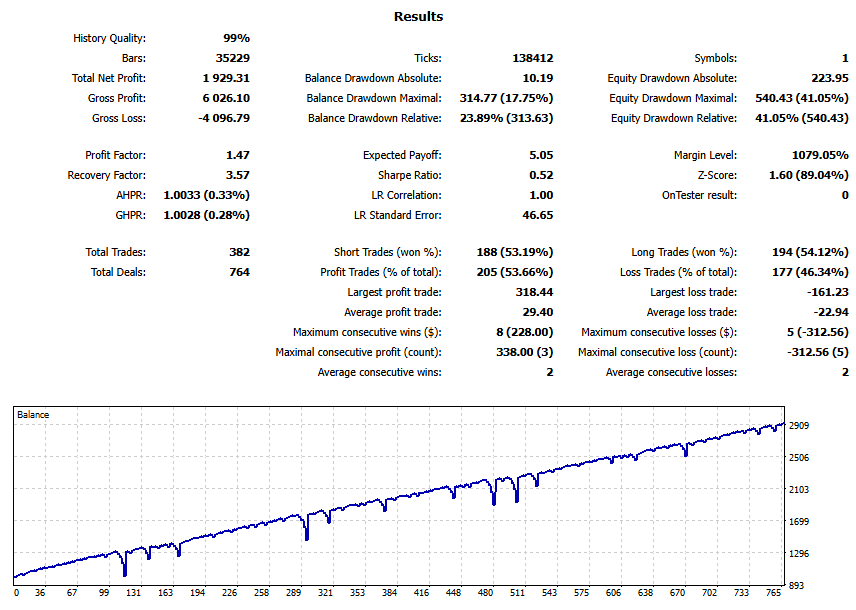Click the Gross Loss value -4 096.79
The height and width of the screenshot is (610, 856).
223,118
